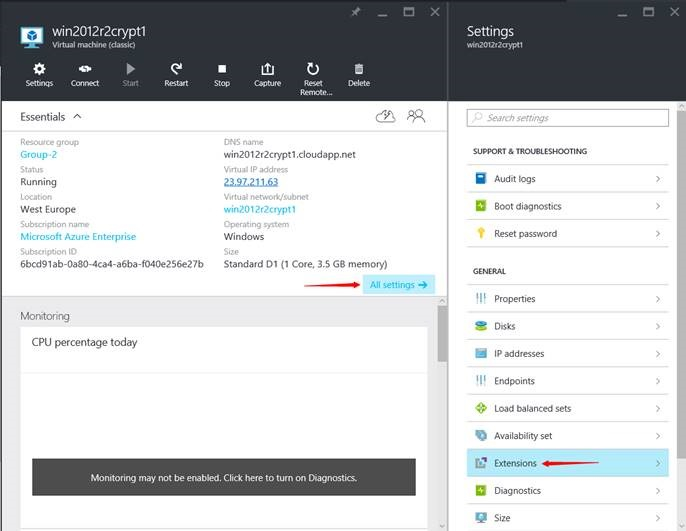Viewport: 686px width, 531px height.
Task: Stop the virtual machine
Action: [222, 74]
